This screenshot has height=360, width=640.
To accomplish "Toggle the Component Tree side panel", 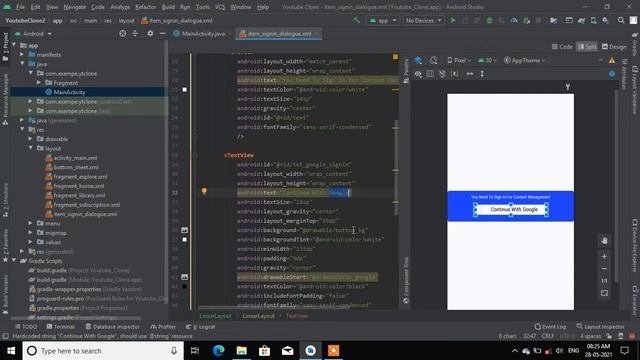I will (x=406, y=281).
